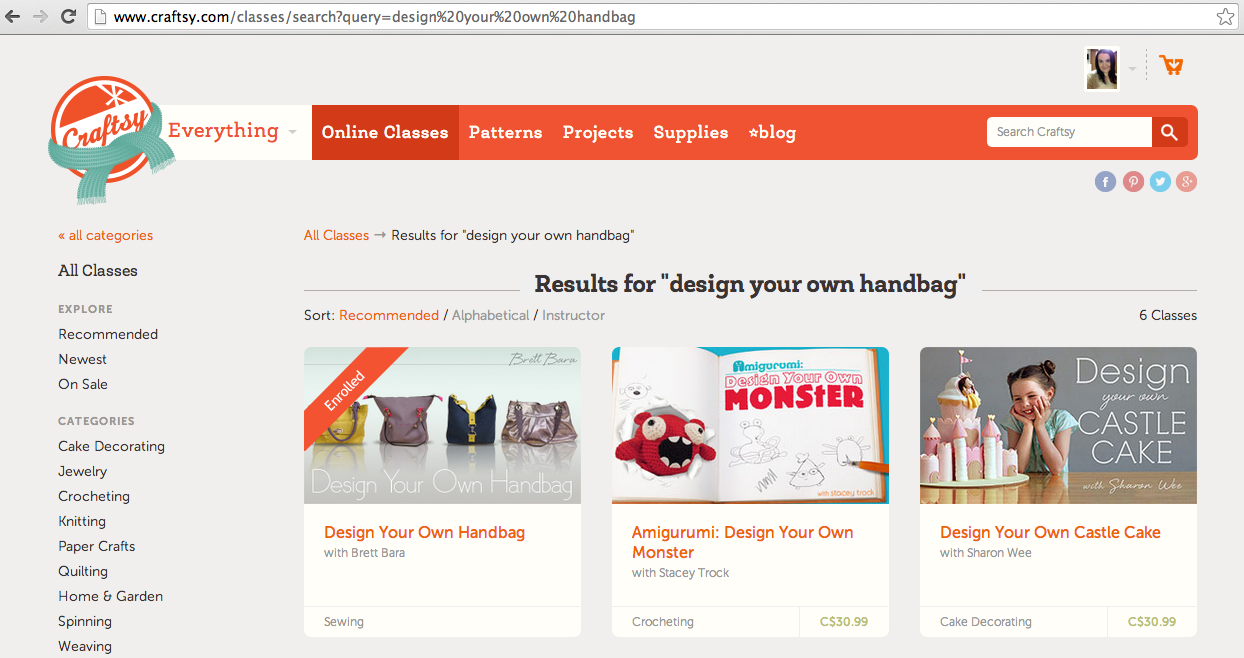Expand the profile dropdown arrow

[1132, 69]
